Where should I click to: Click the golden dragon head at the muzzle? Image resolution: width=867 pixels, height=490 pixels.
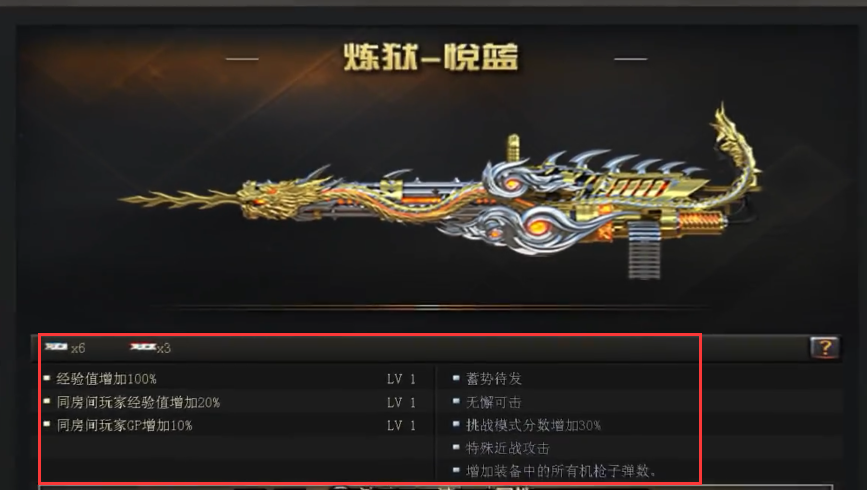coord(265,198)
